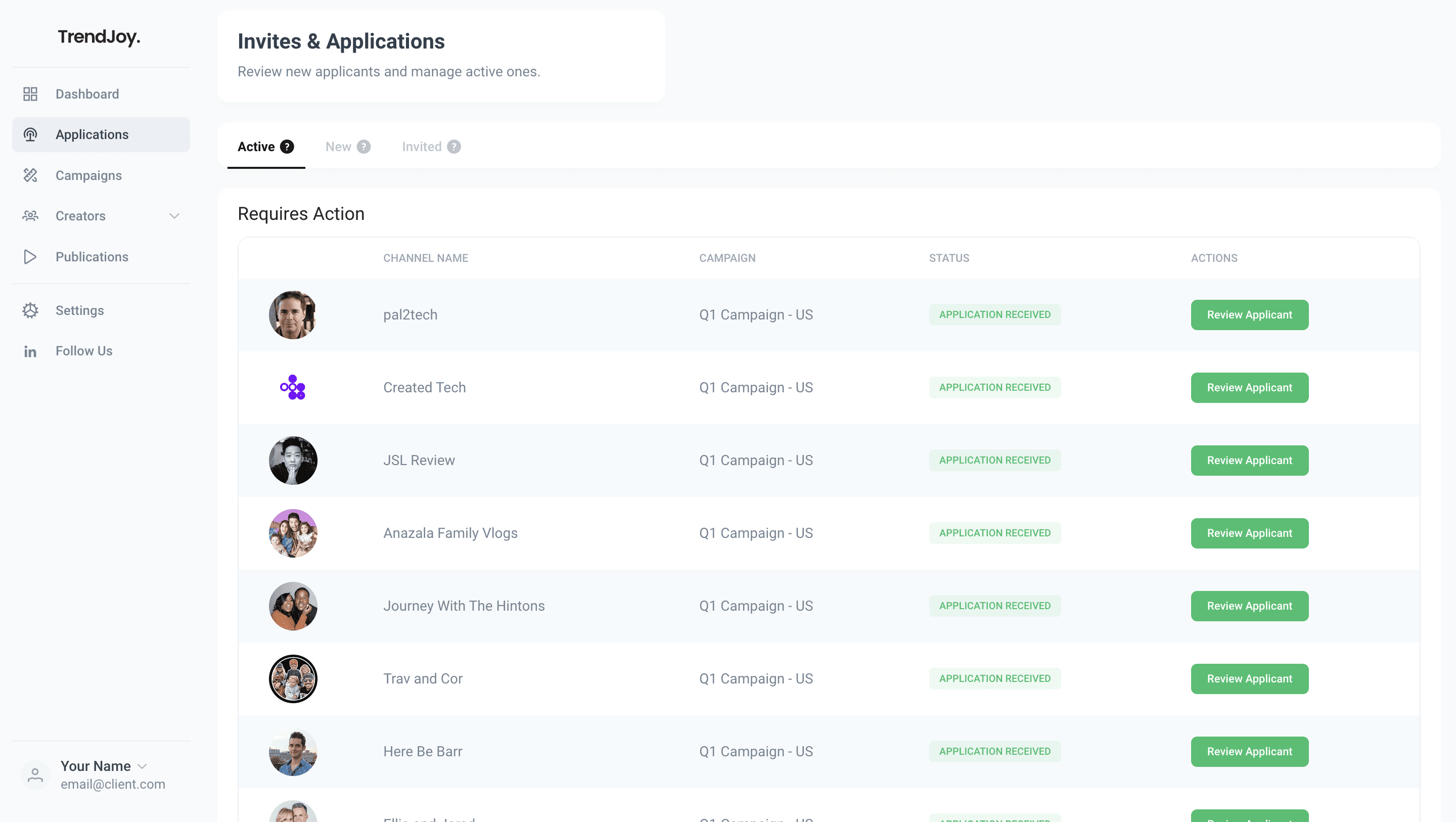Screen dimensions: 1456x822
Task: Click the Trav and Cor channel name
Action: coord(423,679)
